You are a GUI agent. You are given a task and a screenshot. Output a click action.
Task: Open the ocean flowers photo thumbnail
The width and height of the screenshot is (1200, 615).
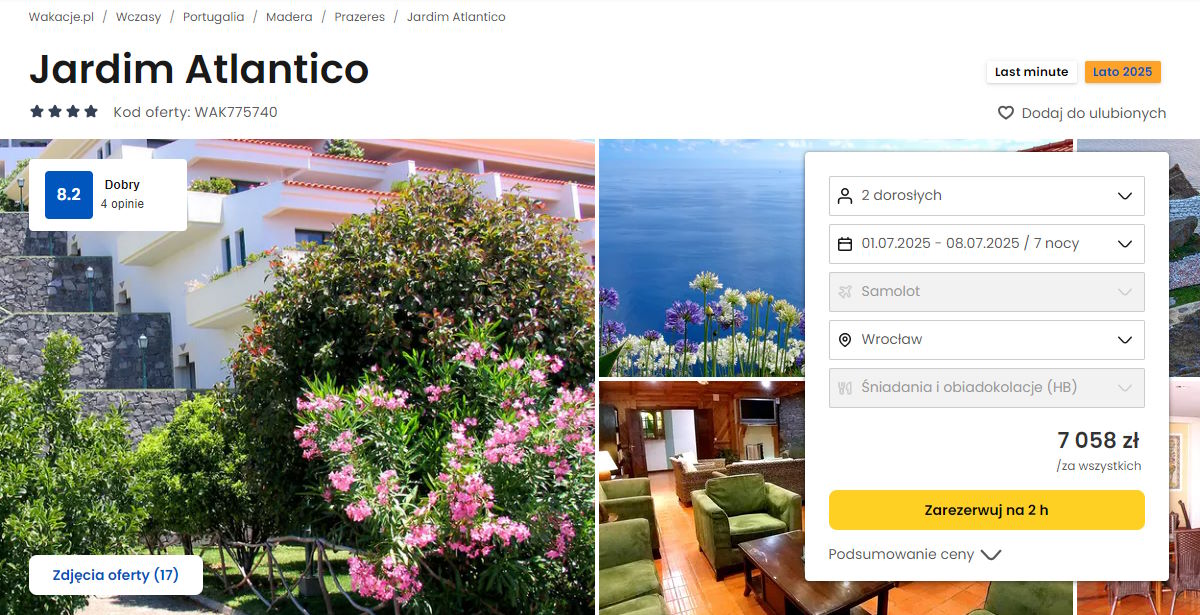tap(702, 258)
